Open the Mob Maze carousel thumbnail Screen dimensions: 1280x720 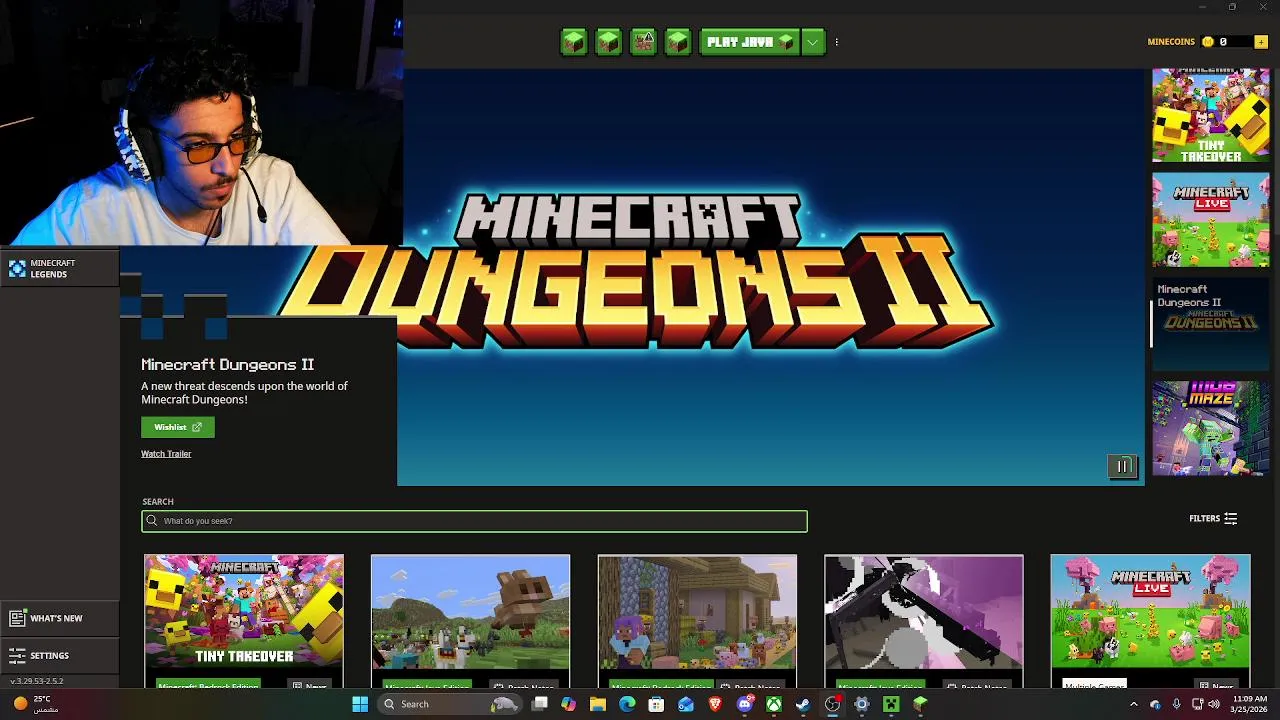point(1210,428)
